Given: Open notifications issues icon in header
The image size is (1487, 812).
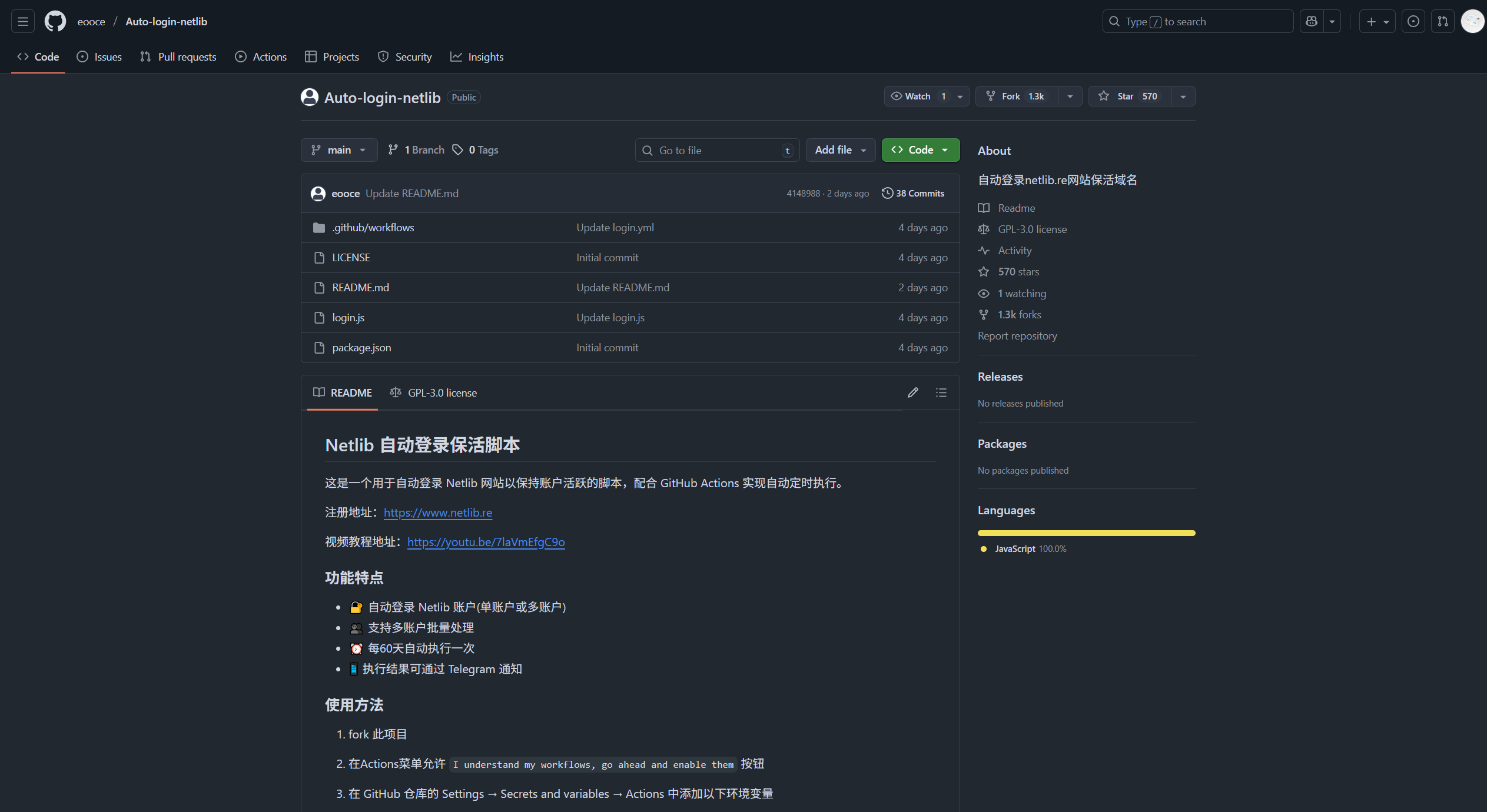Looking at the screenshot, I should pos(1413,22).
